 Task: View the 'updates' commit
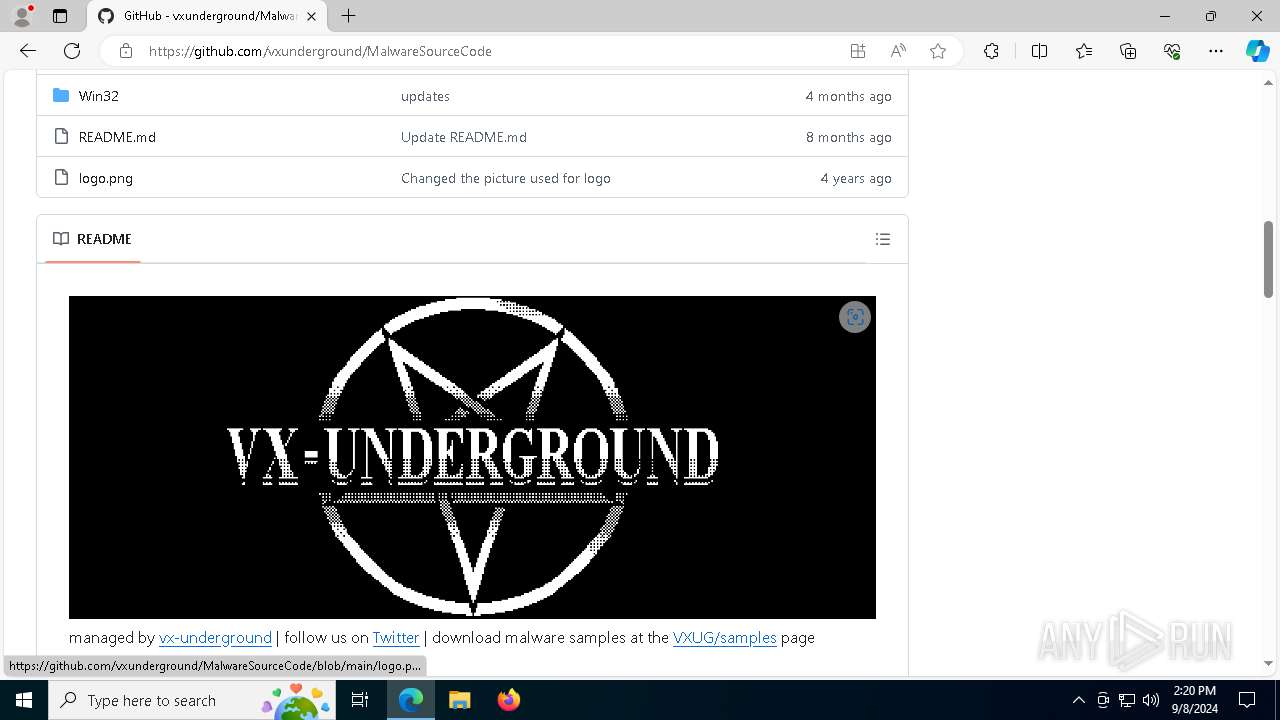tap(425, 96)
